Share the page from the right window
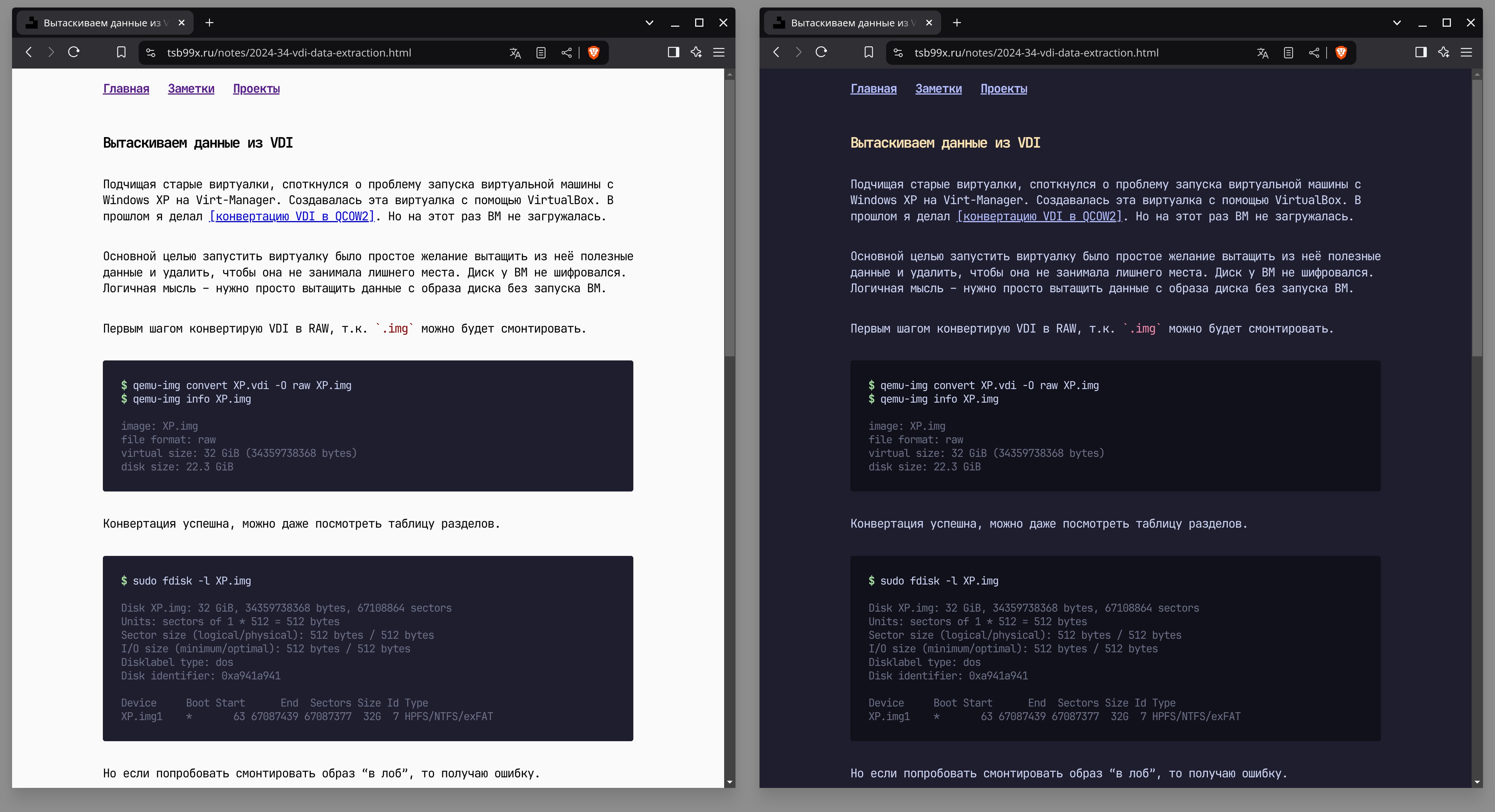This screenshot has height=812, width=1495. (x=1314, y=53)
